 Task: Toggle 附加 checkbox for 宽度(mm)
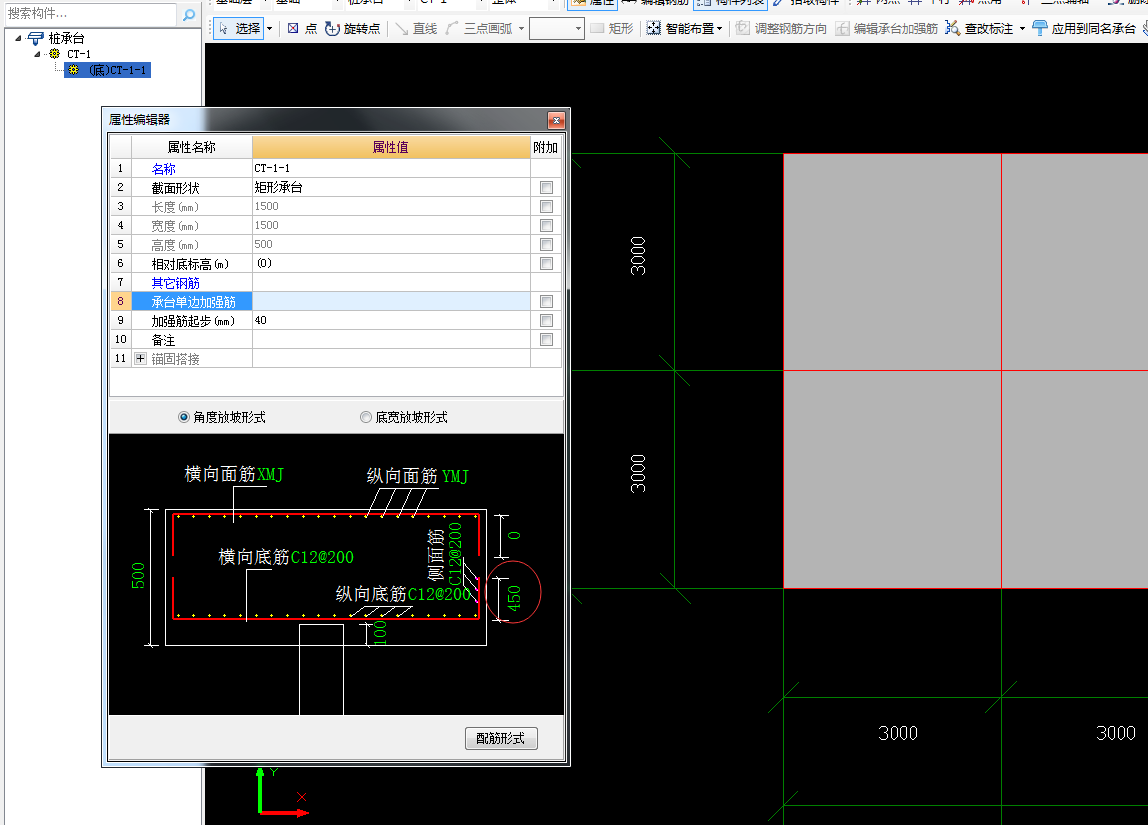(x=546, y=225)
